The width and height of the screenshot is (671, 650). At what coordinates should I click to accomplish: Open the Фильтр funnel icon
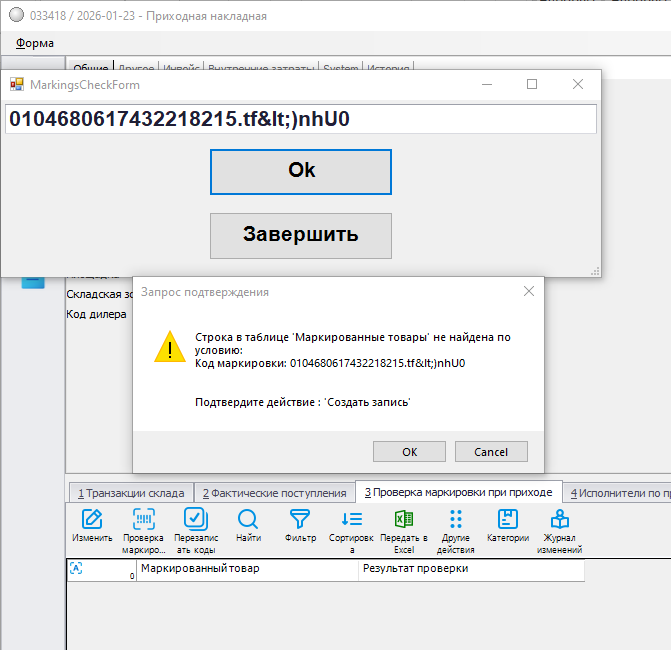pos(300,519)
